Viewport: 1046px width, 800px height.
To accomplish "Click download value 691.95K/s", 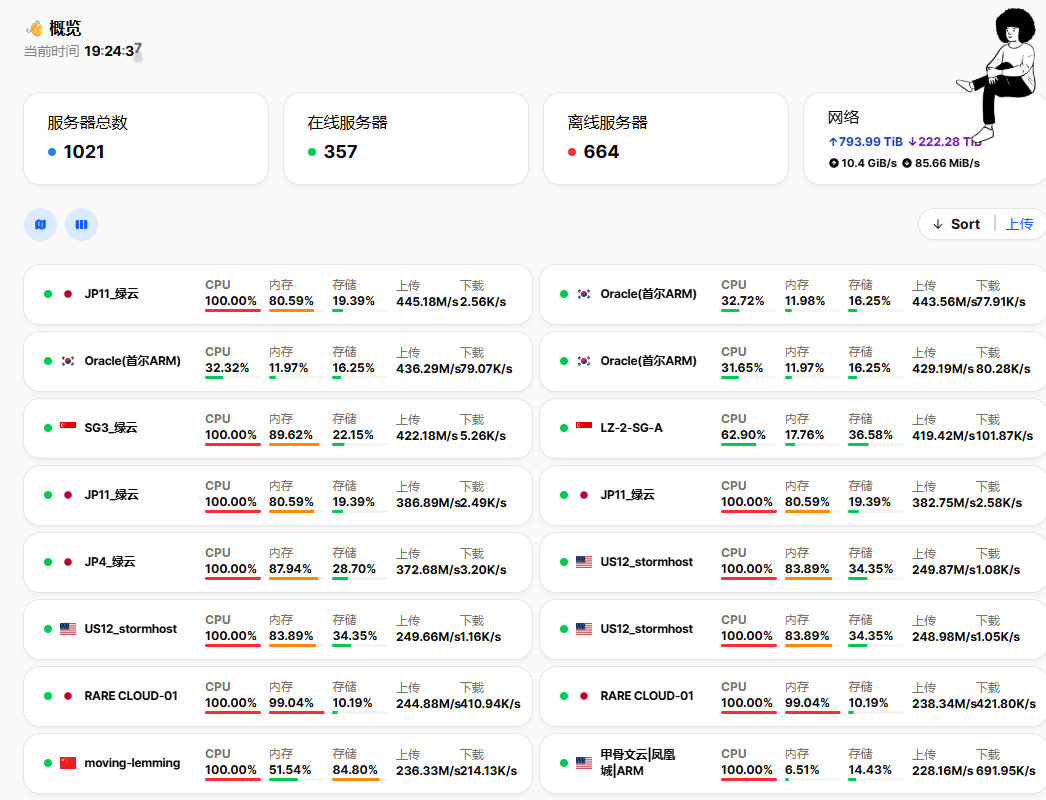I will [1005, 771].
